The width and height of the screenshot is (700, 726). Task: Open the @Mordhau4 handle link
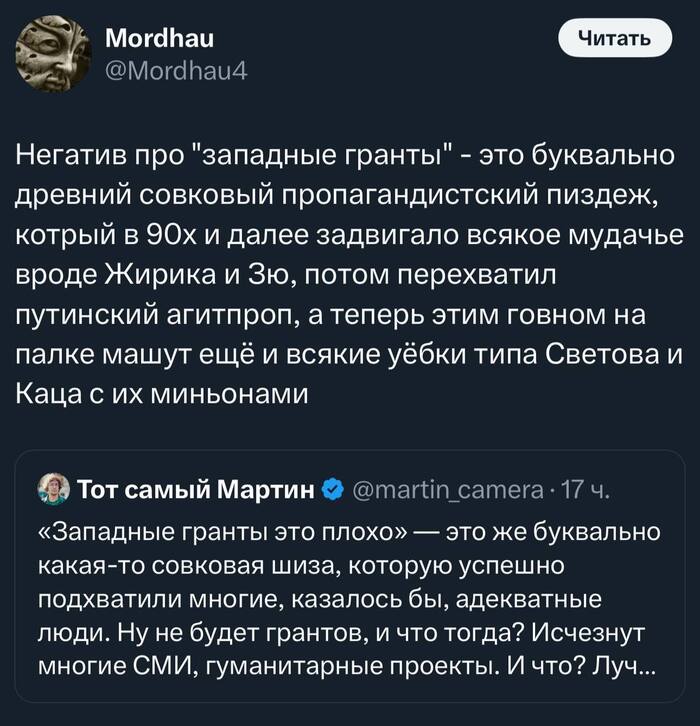click(168, 71)
